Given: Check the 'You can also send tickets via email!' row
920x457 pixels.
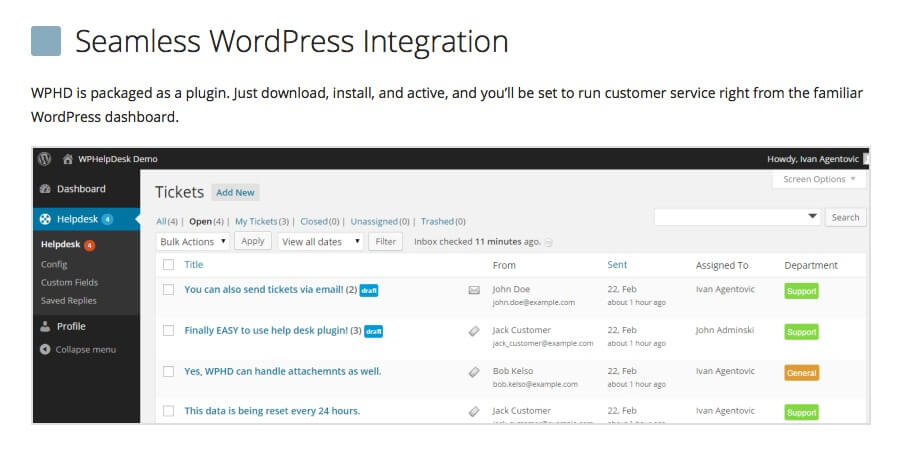Looking at the screenshot, I should click(168, 289).
